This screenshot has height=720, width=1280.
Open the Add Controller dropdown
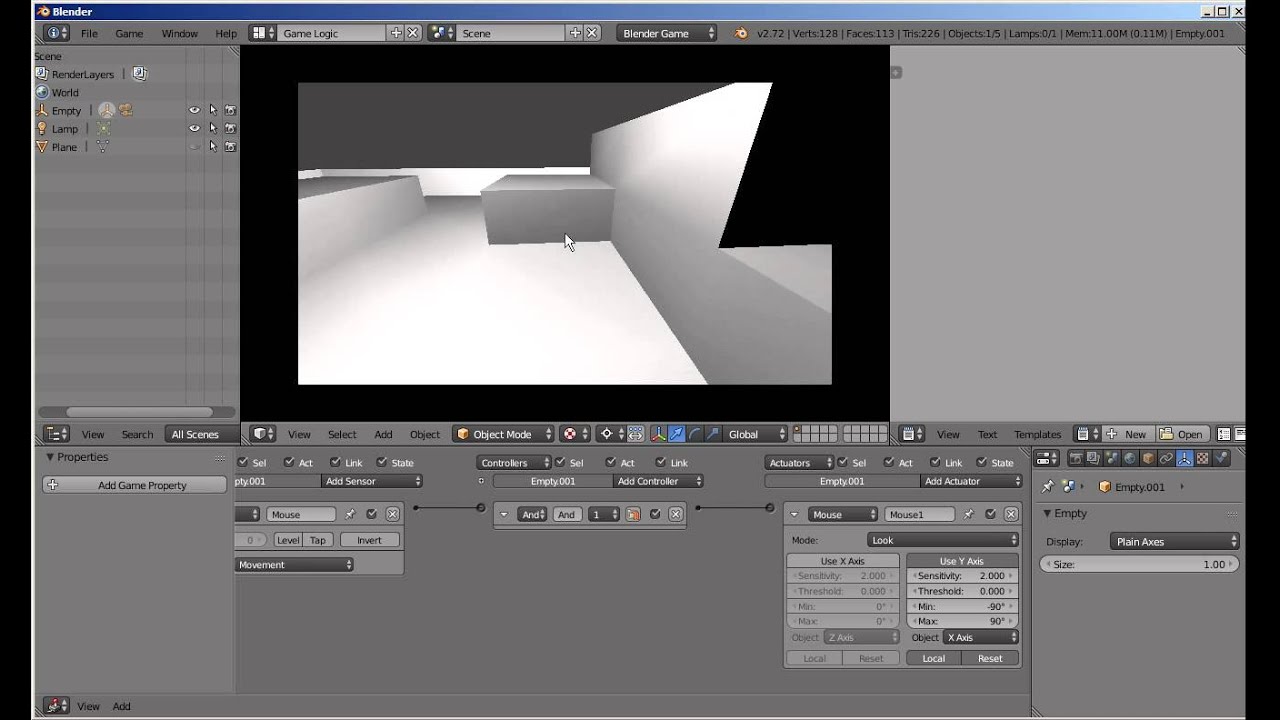coord(656,481)
